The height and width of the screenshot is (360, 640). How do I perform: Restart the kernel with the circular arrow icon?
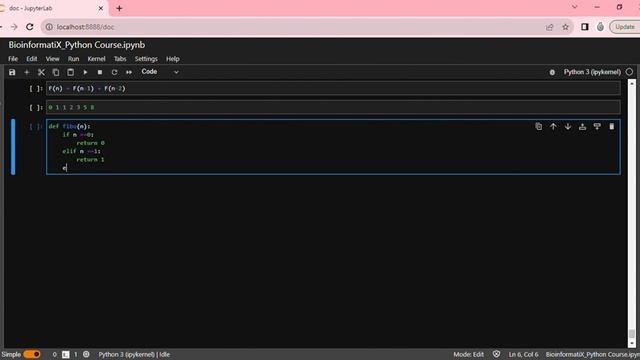(114, 72)
